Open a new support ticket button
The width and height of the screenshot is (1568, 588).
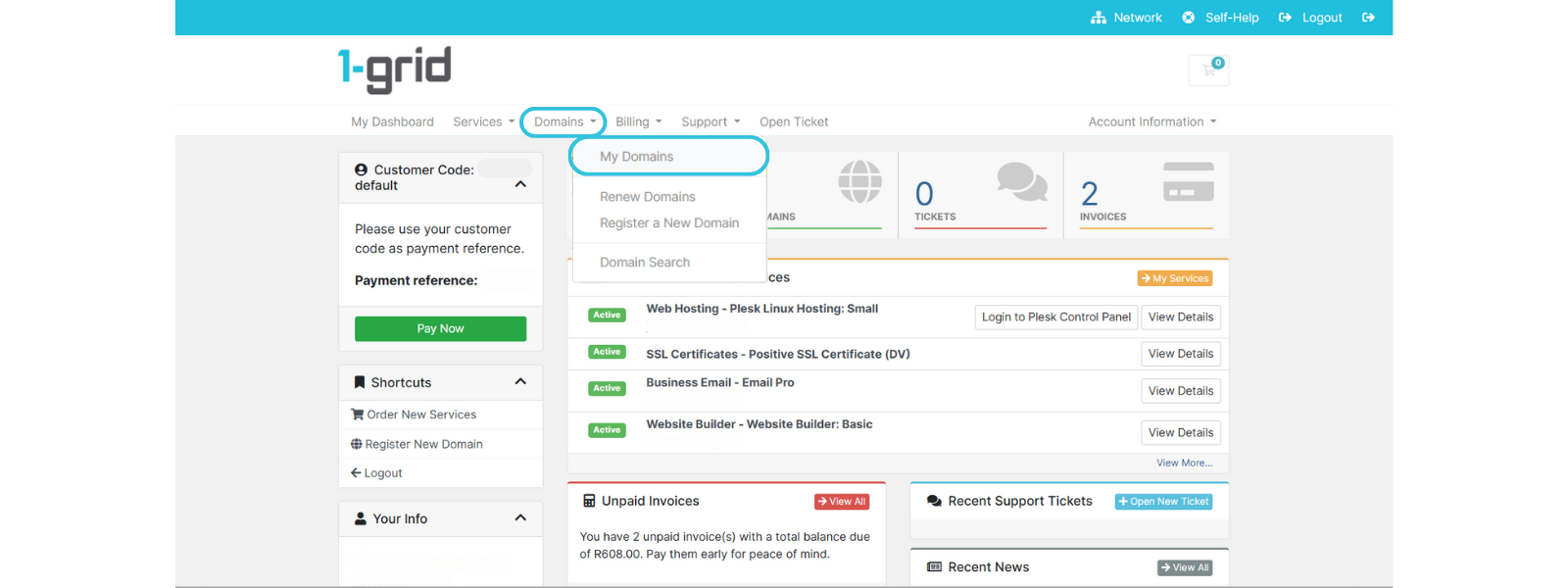pyautogui.click(x=1163, y=502)
